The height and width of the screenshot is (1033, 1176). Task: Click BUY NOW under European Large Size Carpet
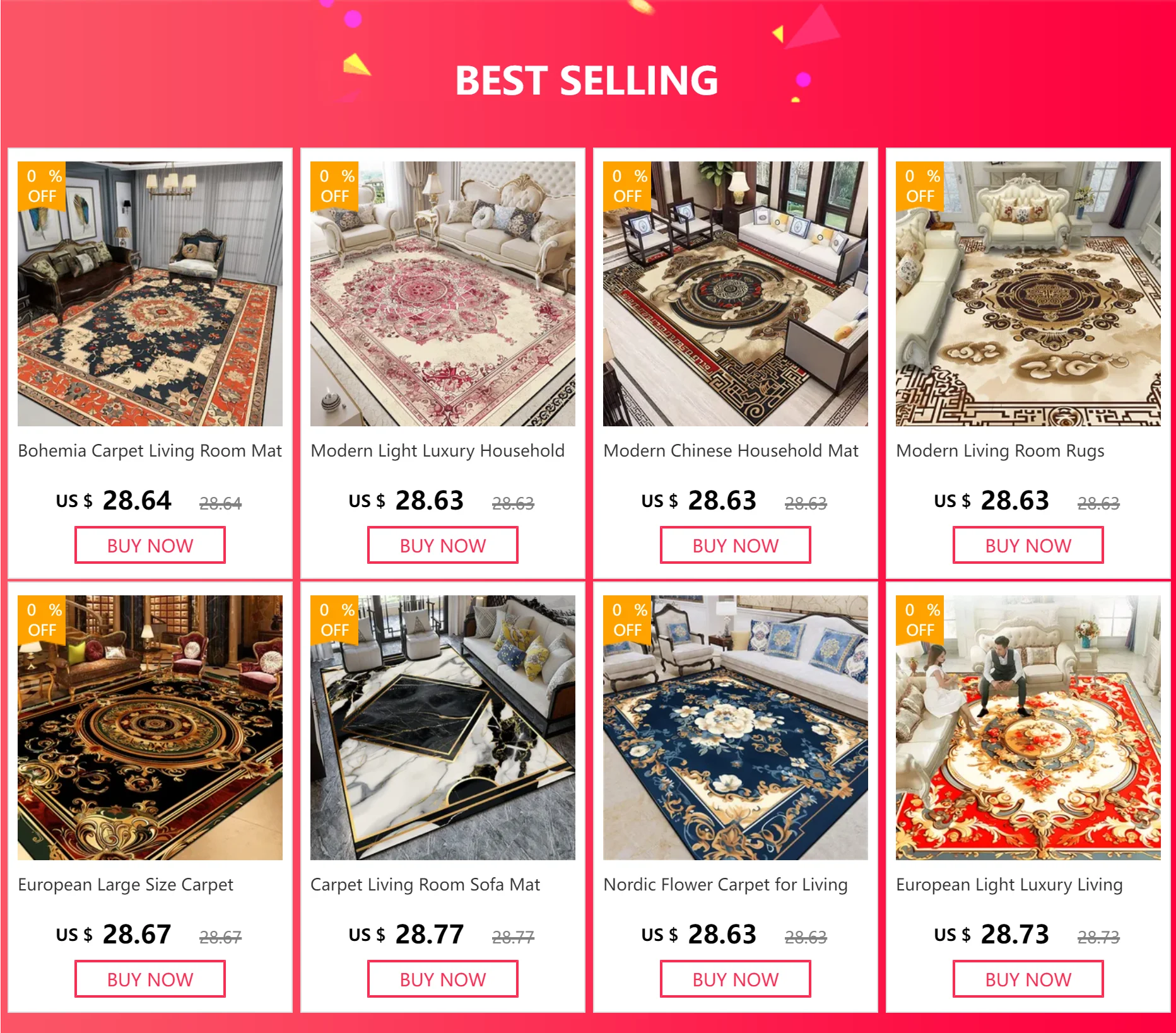(150, 979)
